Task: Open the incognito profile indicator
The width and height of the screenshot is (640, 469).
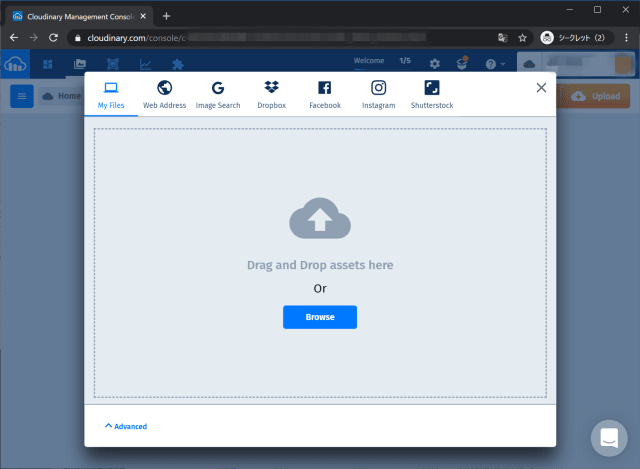Action: 576,38
